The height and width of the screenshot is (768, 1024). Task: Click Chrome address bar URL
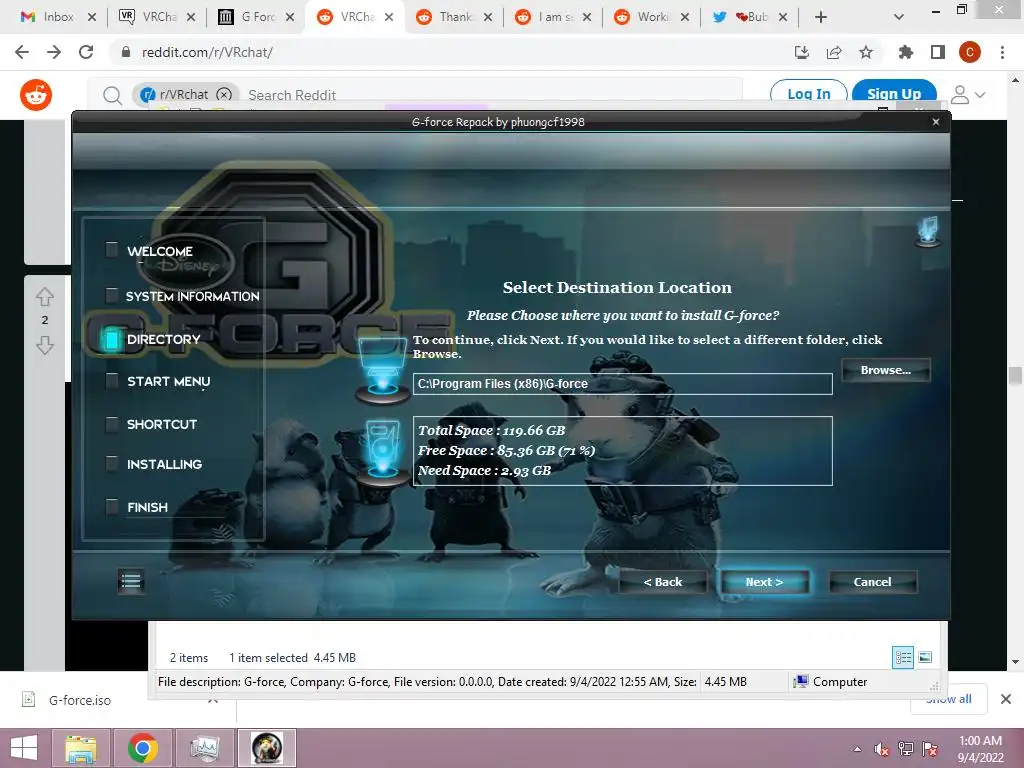[207, 52]
